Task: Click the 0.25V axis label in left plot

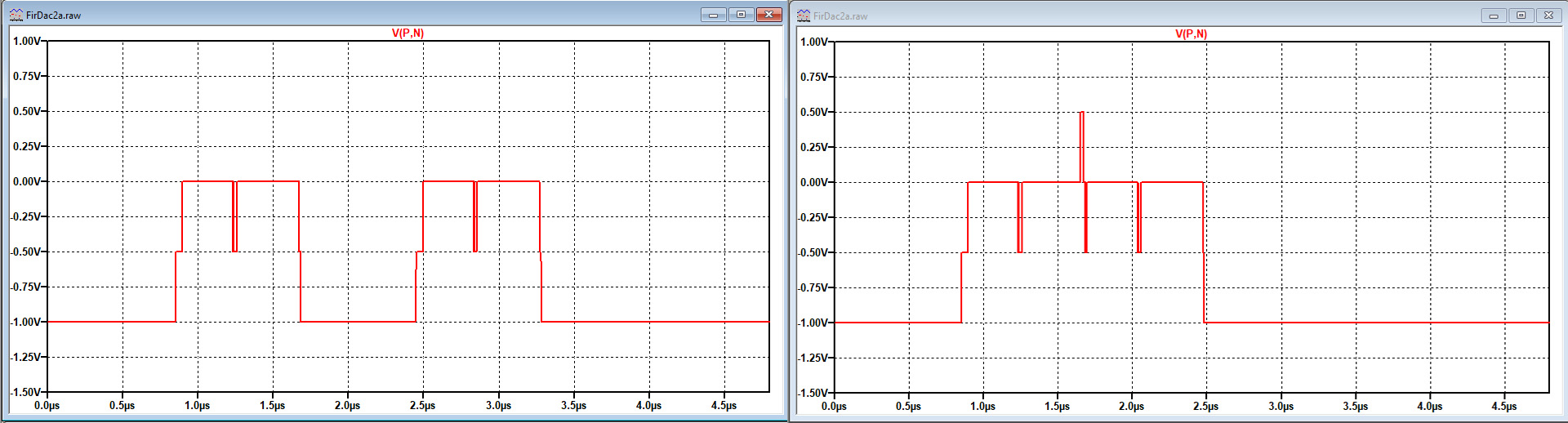Action: click(26, 146)
